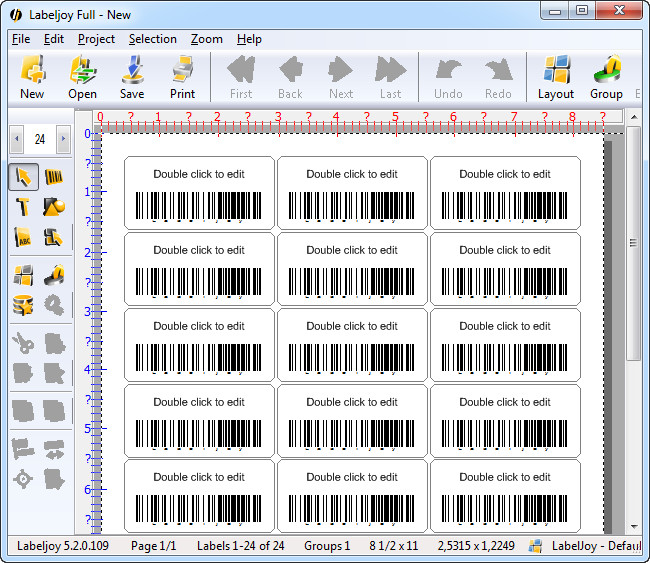The height and width of the screenshot is (563, 650).
Task: Open the Project menu
Action: [x=96, y=39]
